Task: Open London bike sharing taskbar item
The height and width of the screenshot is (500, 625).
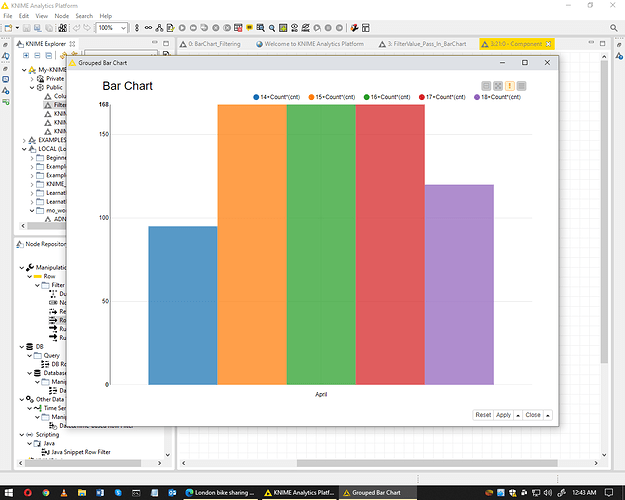Action: click(220, 492)
